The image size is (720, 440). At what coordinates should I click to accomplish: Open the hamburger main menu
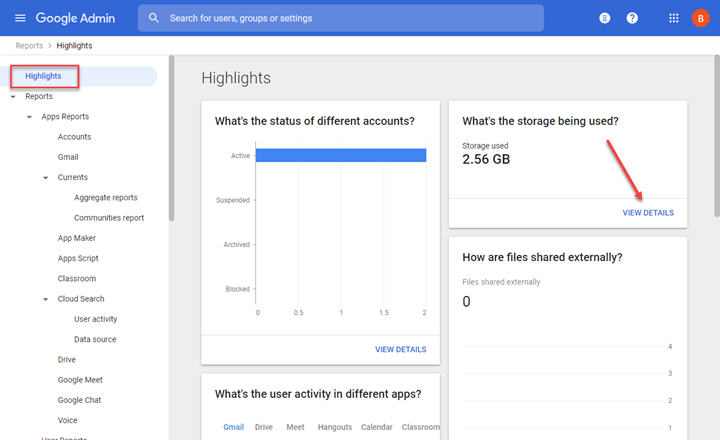[x=20, y=18]
